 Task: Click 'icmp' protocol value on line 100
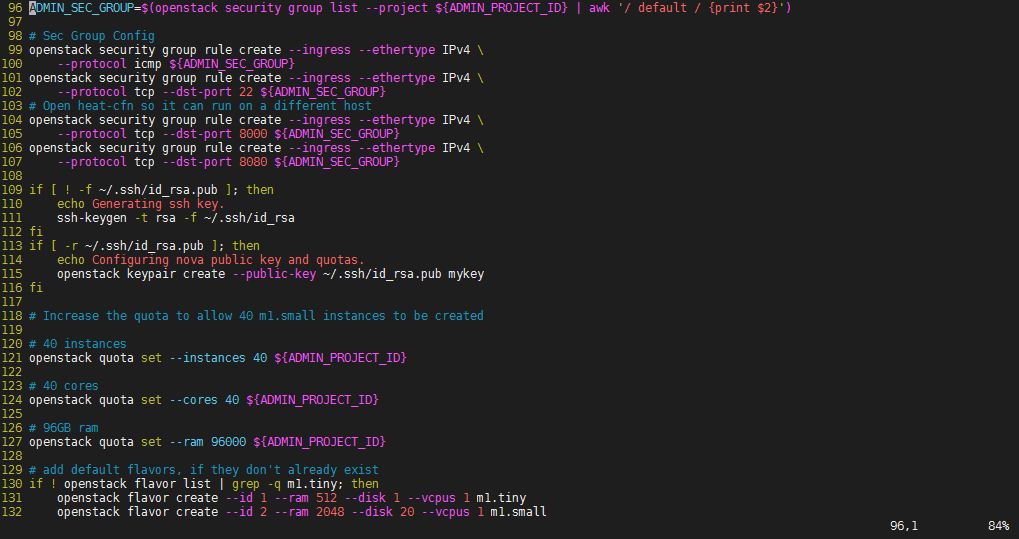(148, 64)
